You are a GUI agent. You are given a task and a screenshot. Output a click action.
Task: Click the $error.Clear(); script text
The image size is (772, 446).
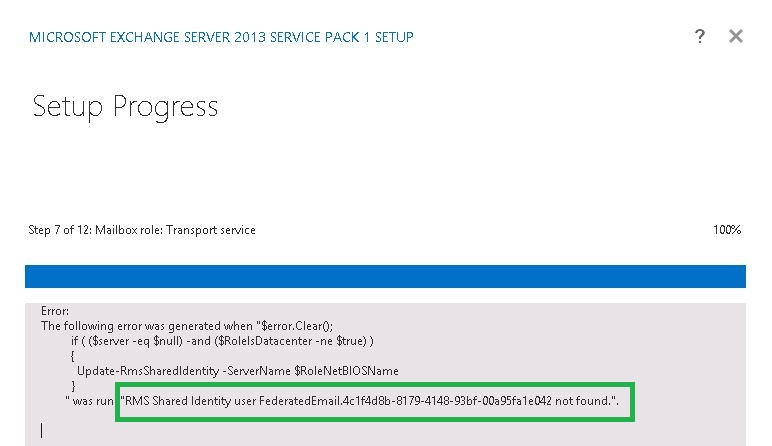[x=294, y=326]
